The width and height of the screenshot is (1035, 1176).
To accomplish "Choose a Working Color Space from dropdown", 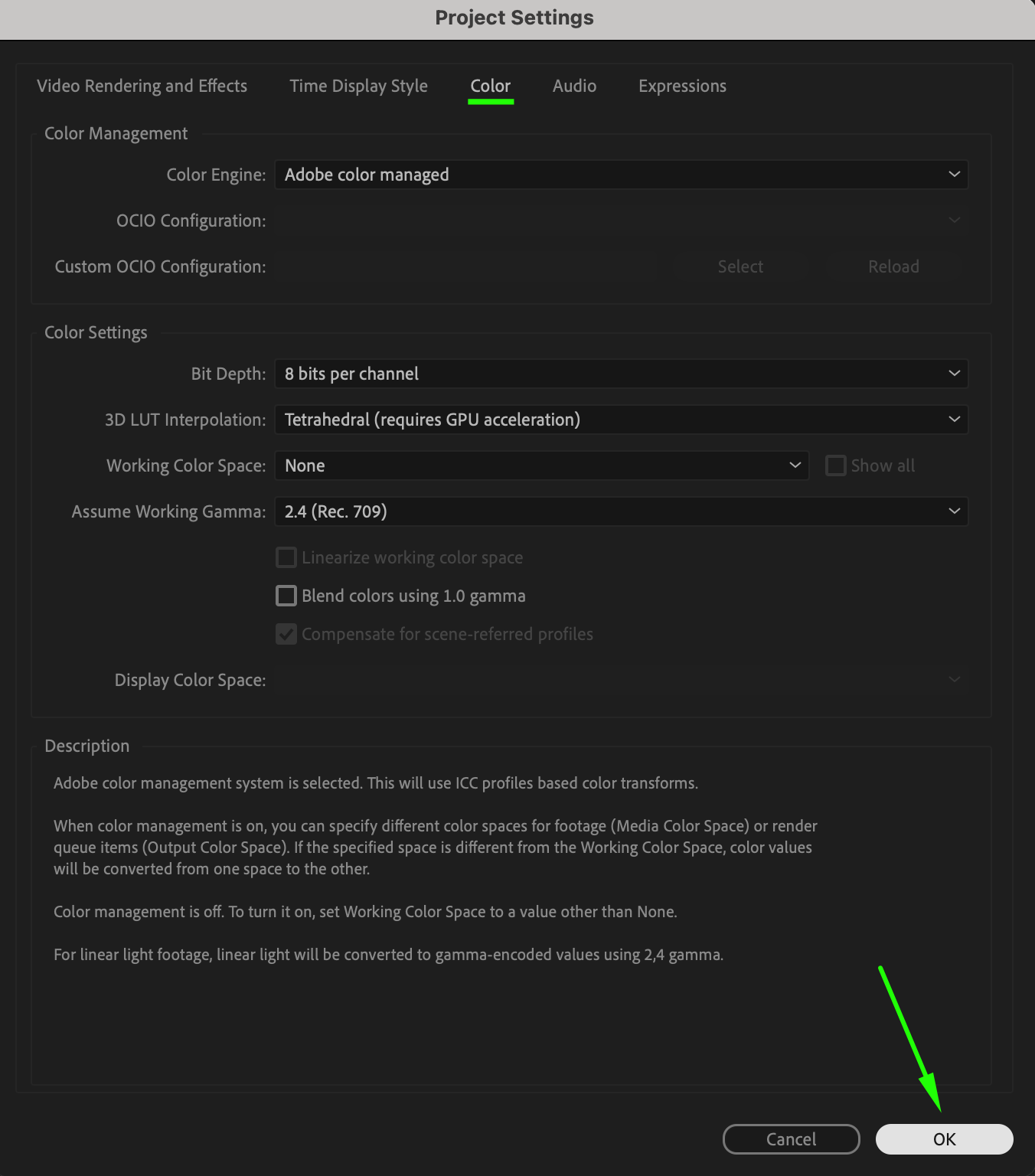I will (541, 465).
